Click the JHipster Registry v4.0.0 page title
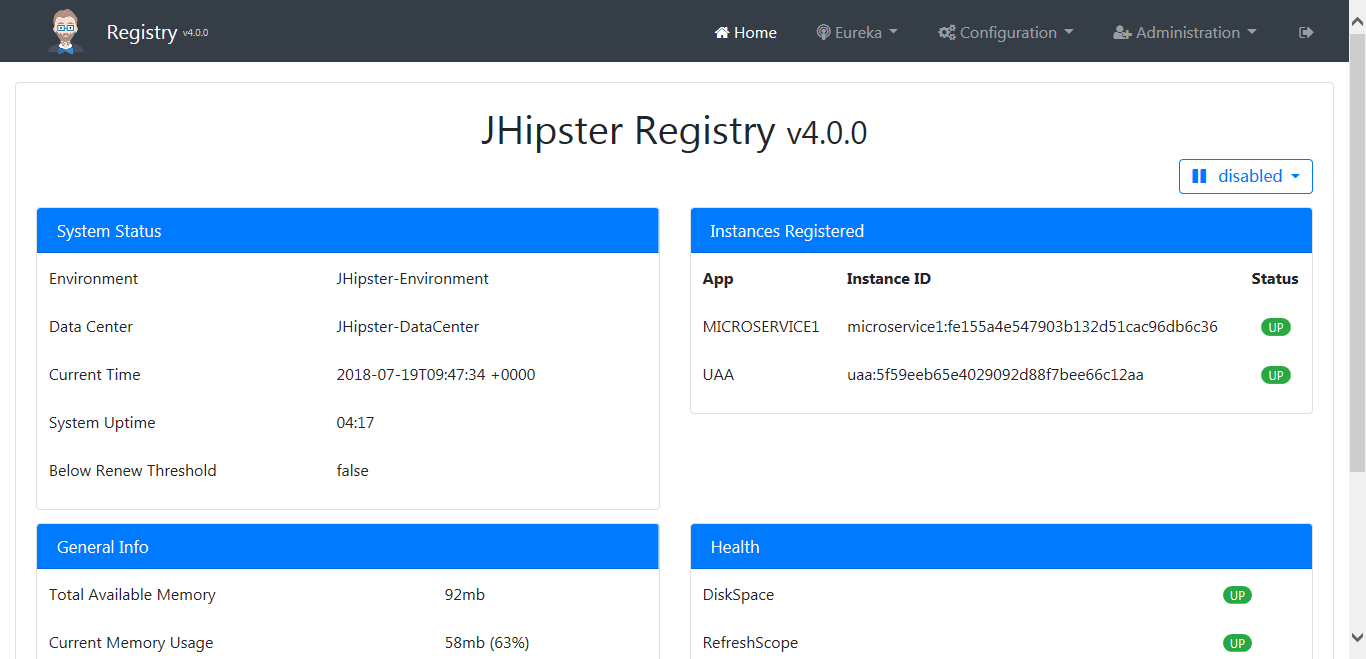 tap(674, 131)
